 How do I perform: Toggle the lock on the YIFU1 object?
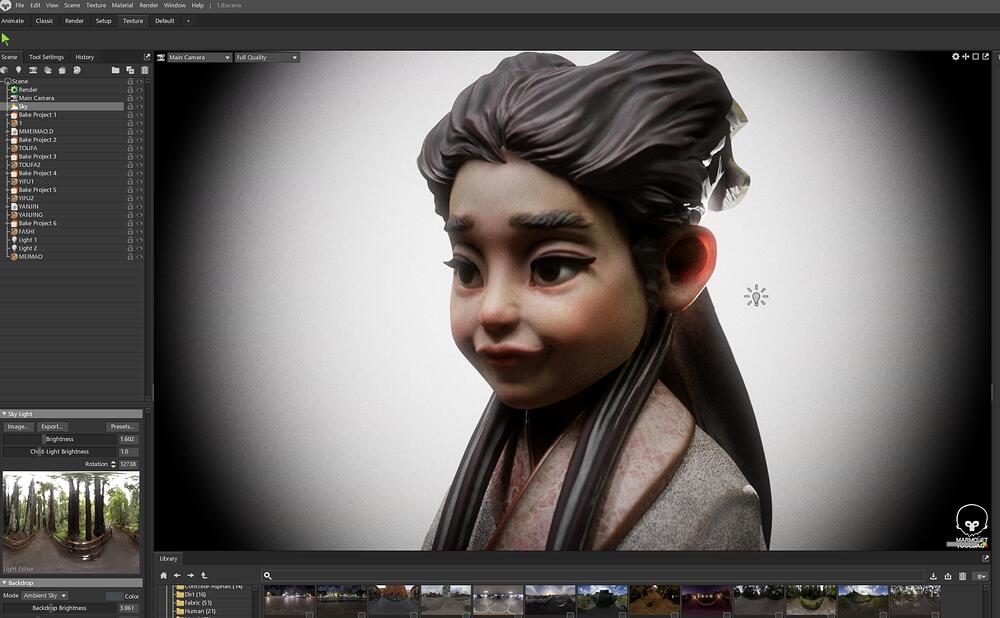coord(130,182)
